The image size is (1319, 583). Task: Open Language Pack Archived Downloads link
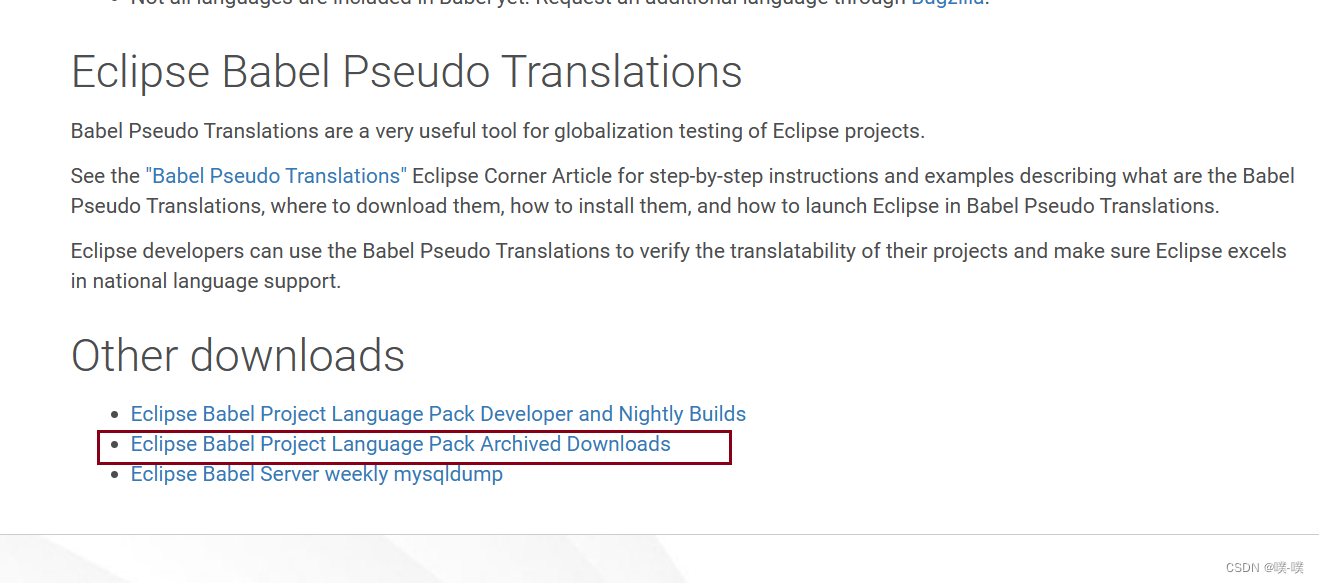click(x=400, y=444)
